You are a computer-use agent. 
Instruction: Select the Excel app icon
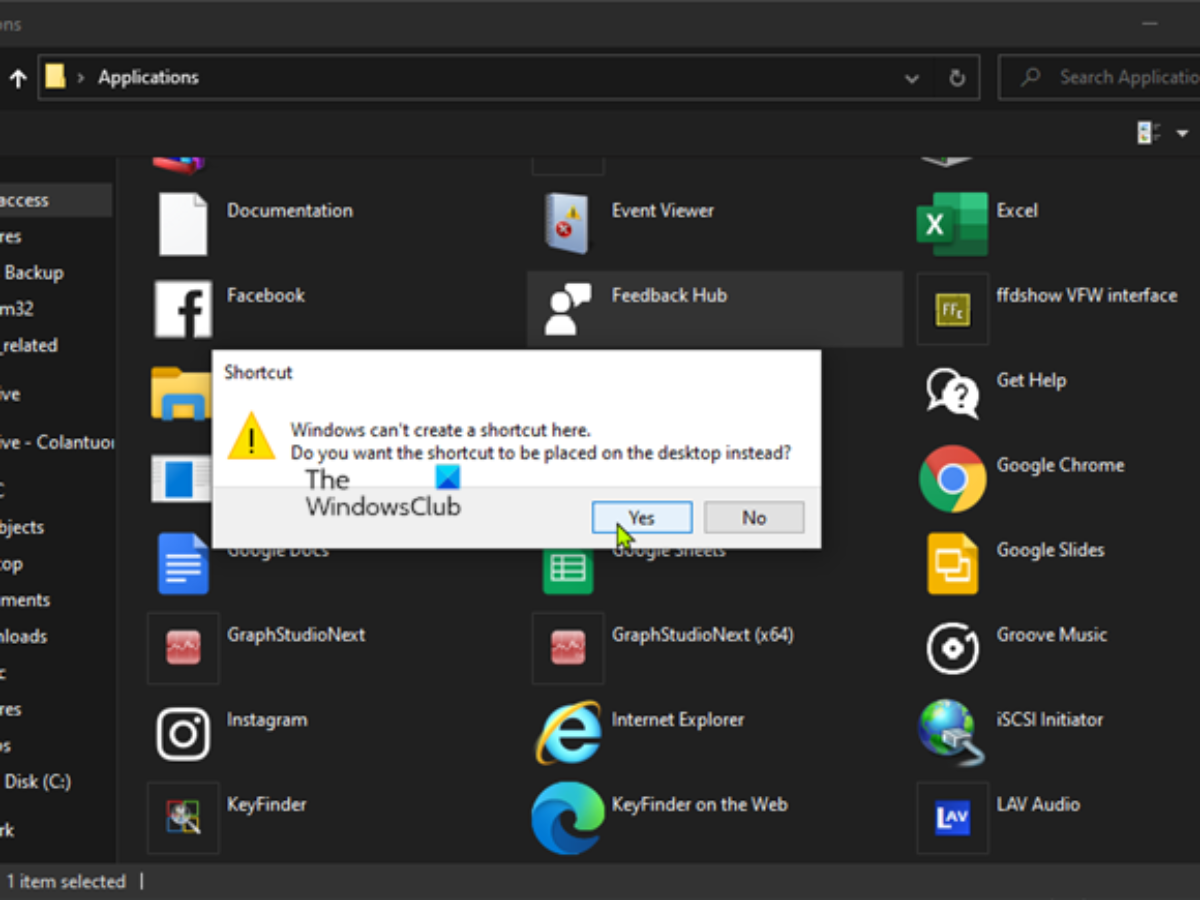[x=952, y=224]
